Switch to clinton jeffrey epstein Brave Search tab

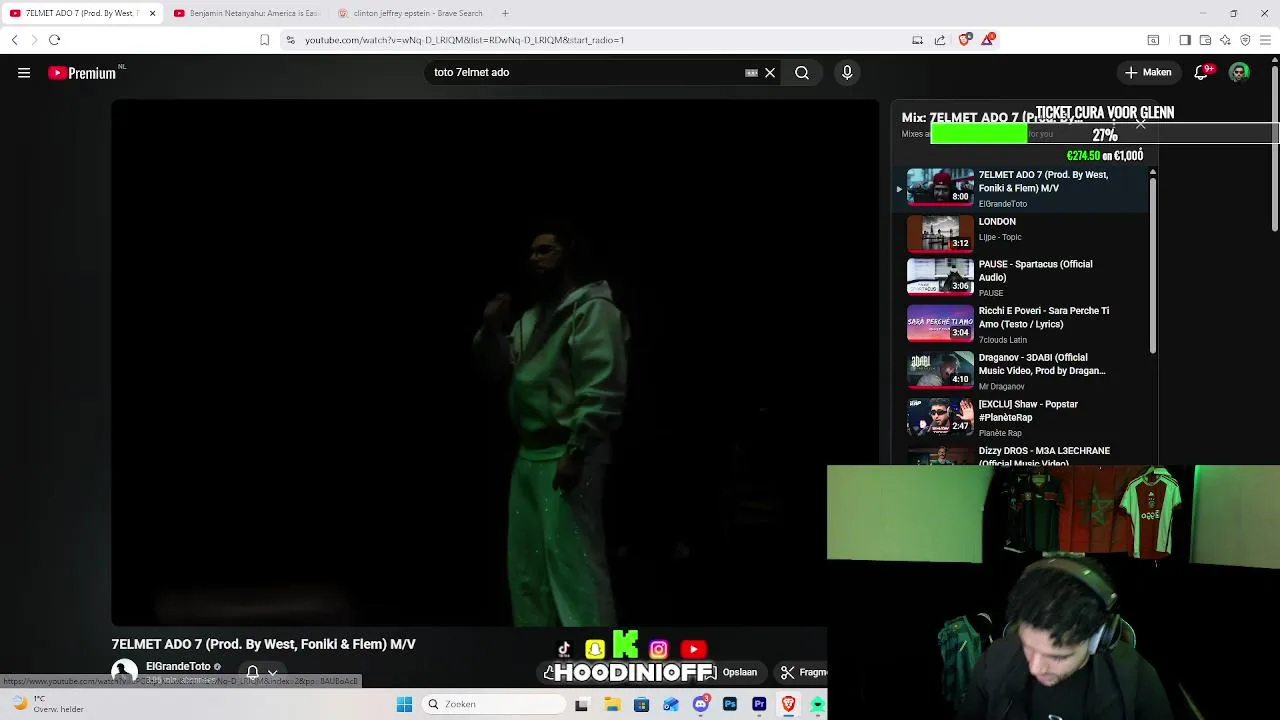pos(409,13)
